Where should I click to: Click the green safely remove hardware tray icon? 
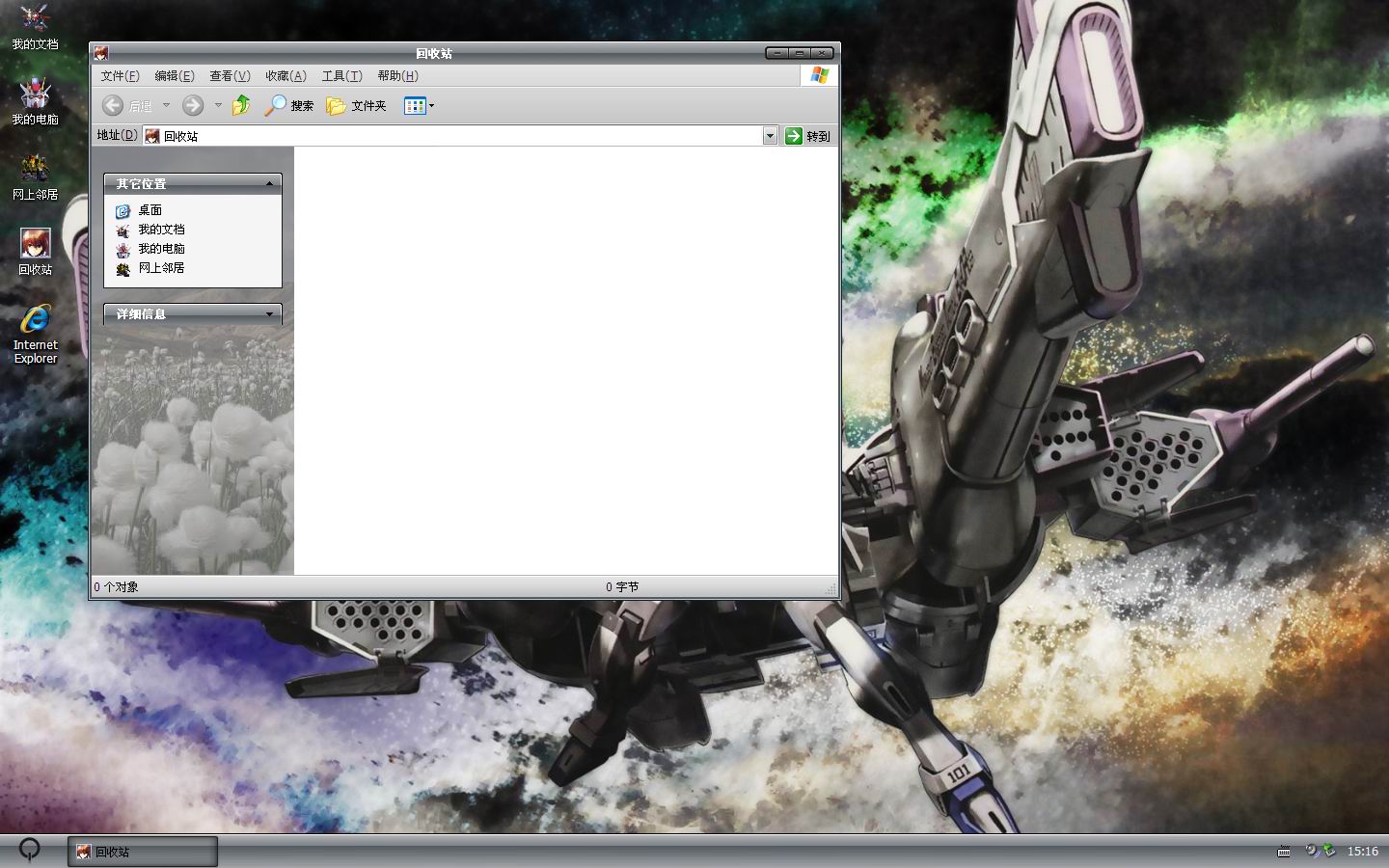1329,850
